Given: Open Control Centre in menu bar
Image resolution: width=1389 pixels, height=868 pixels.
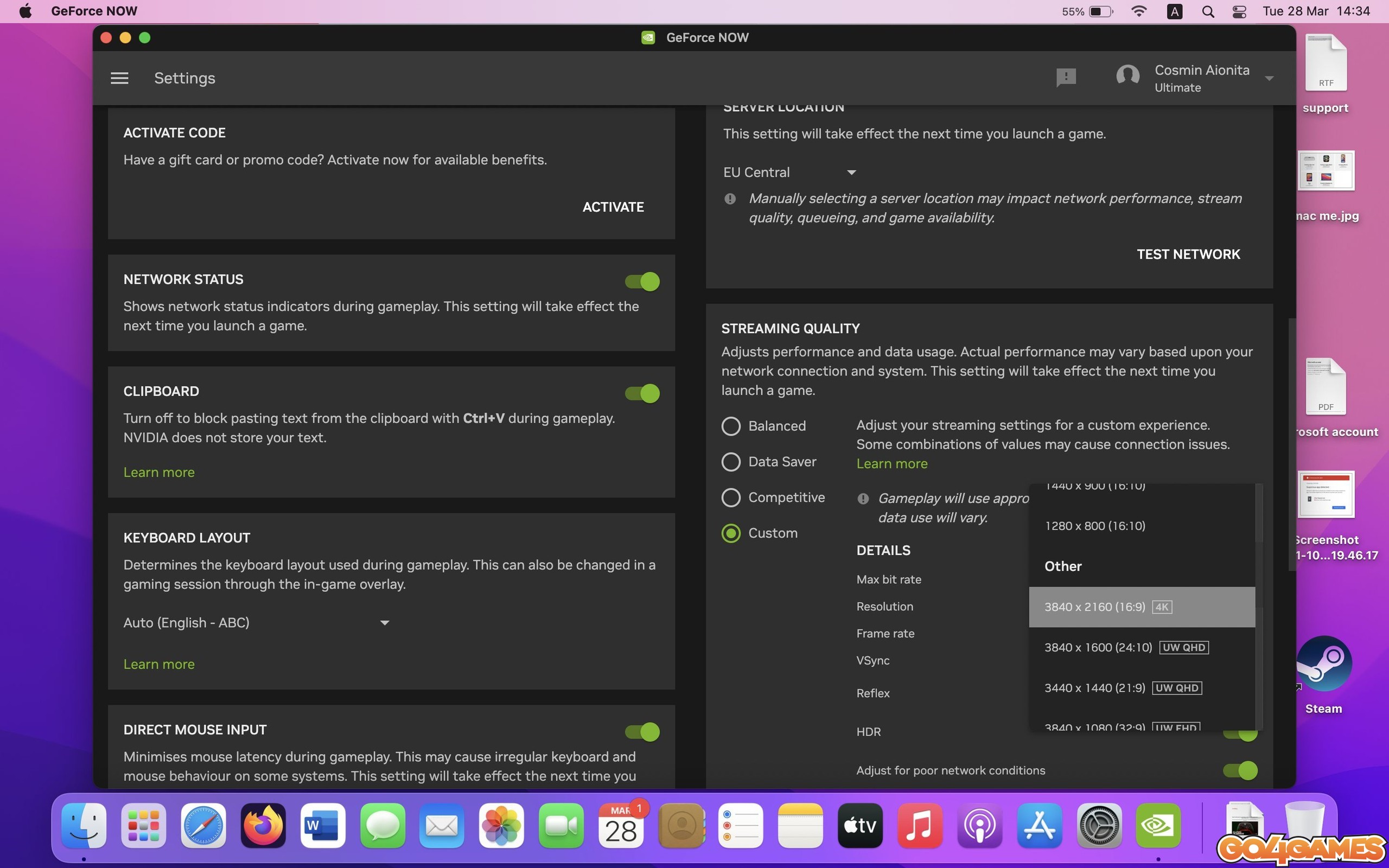Looking at the screenshot, I should [x=1239, y=11].
